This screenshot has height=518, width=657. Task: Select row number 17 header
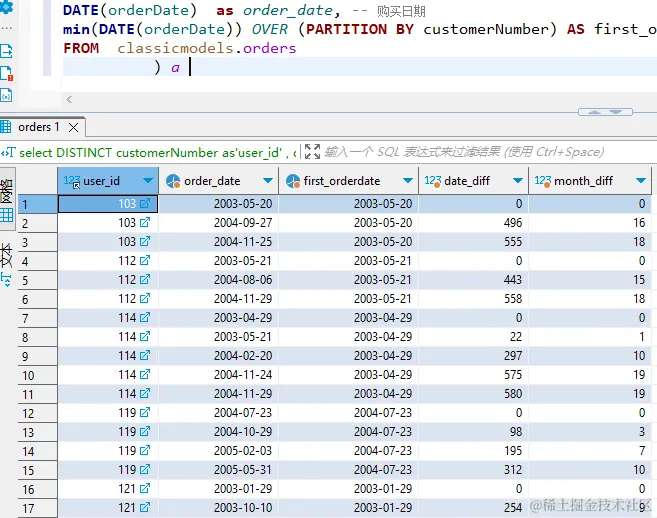[x=38, y=508]
